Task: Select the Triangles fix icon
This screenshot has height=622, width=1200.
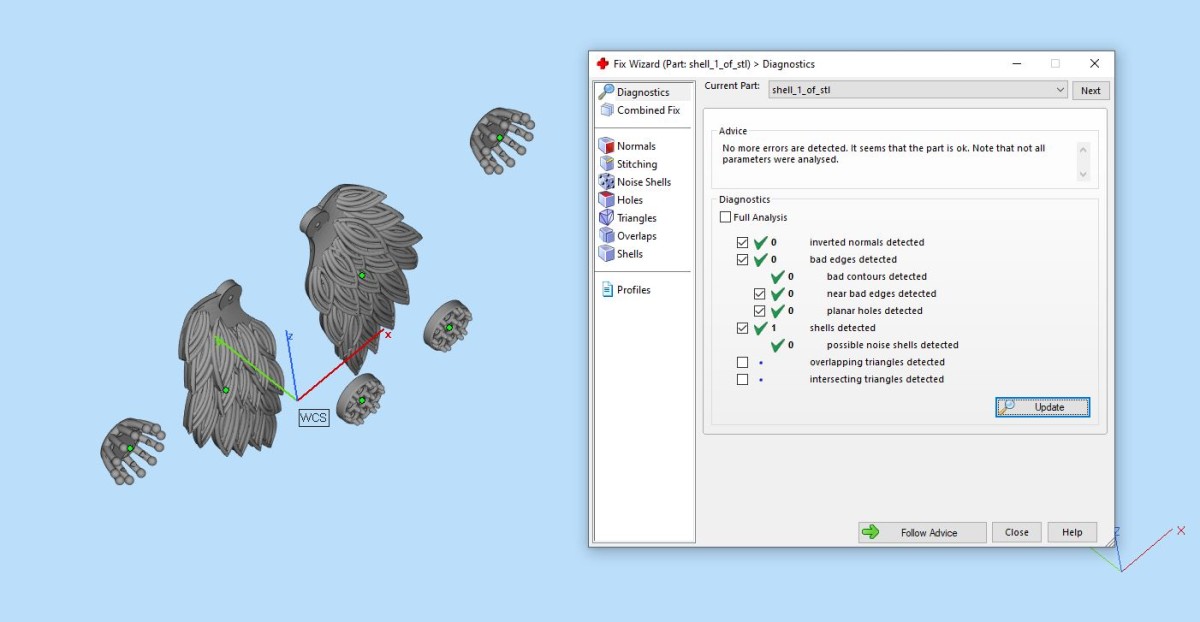Action: 607,218
